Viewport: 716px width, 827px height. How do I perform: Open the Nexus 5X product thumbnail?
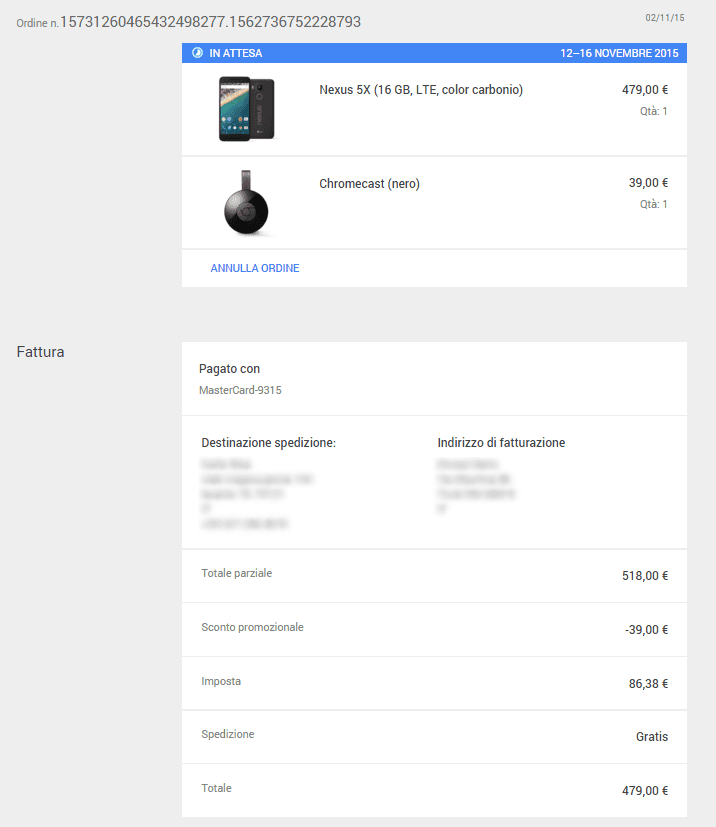click(247, 109)
